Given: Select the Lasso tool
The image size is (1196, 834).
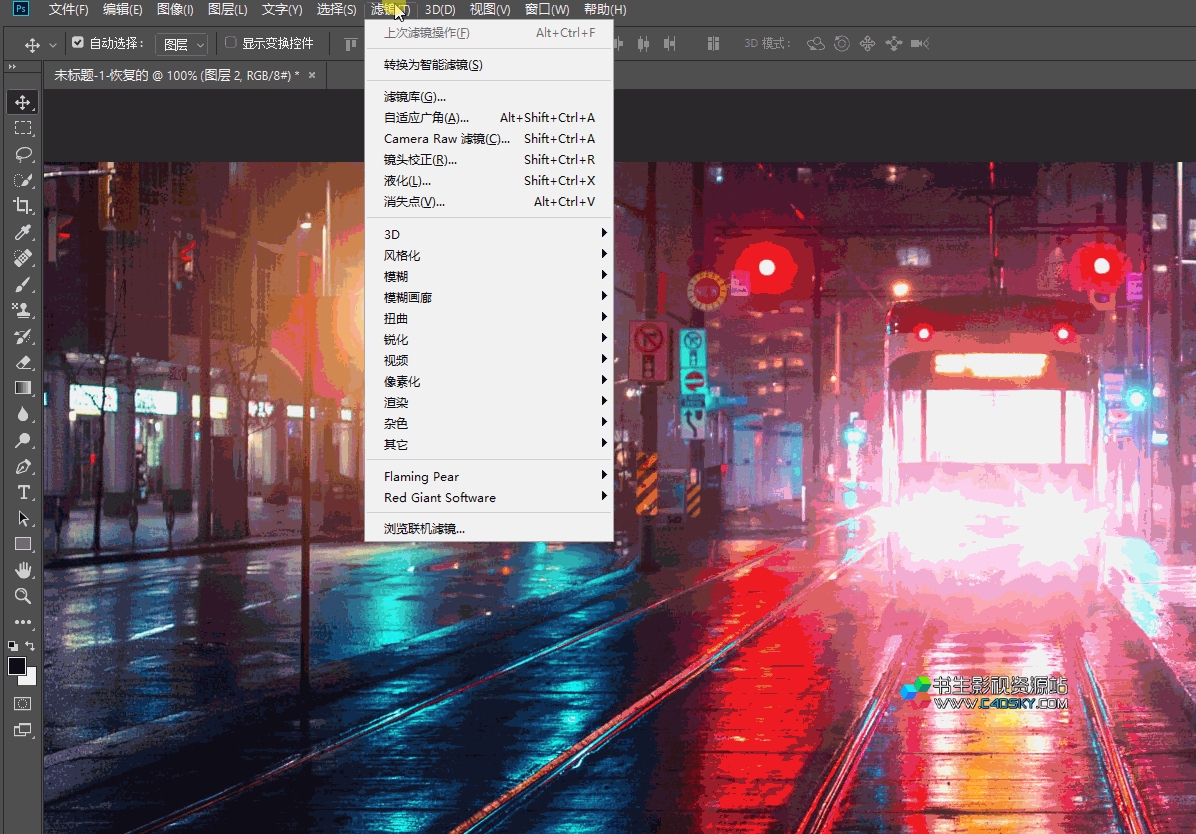Looking at the screenshot, I should (x=22, y=154).
